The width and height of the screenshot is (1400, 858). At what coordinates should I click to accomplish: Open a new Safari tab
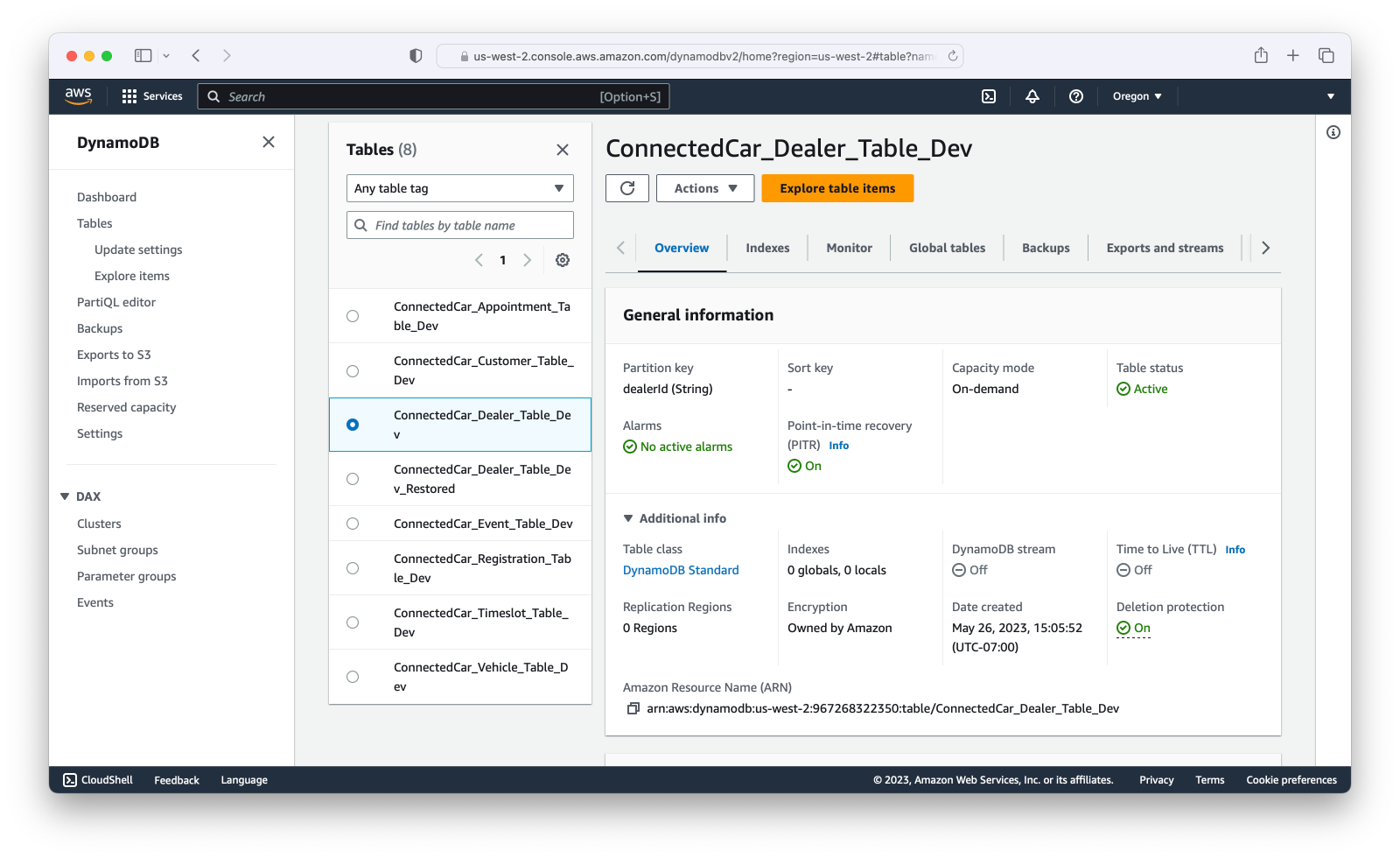point(1293,55)
